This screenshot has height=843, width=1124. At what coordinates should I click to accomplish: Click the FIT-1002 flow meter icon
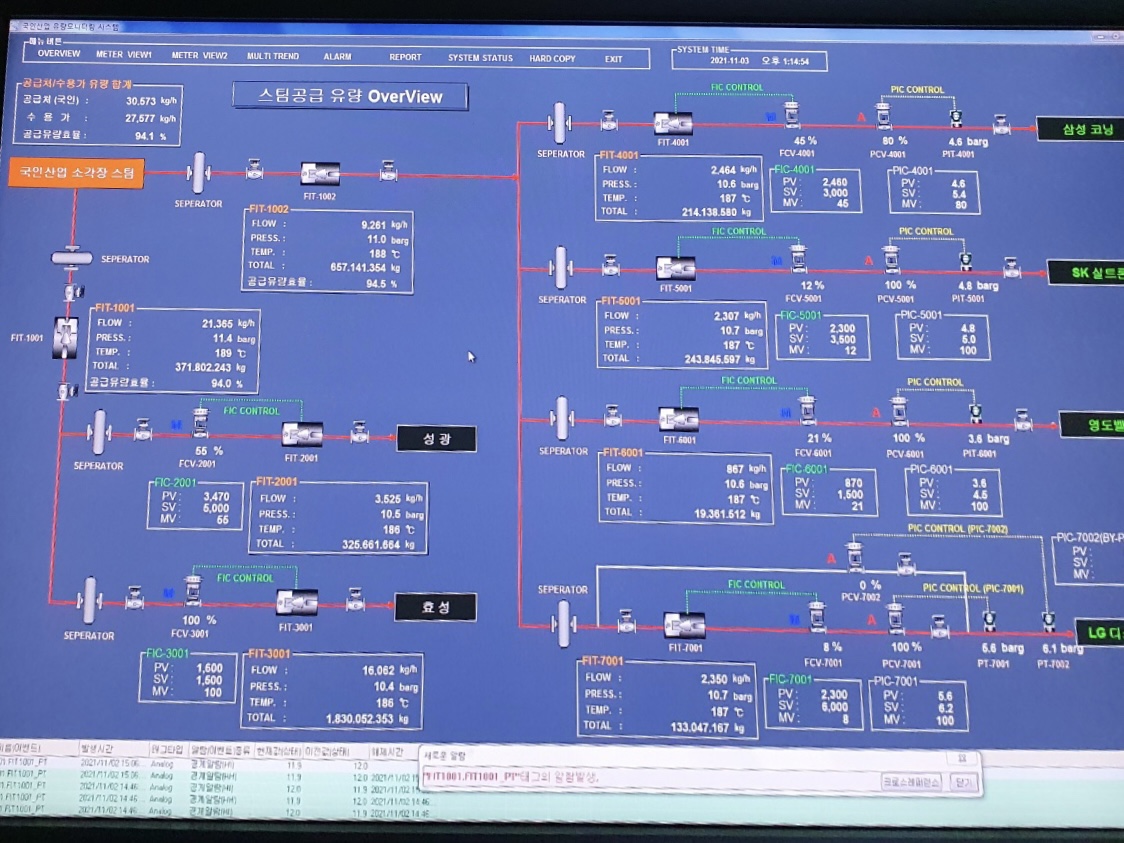320,174
